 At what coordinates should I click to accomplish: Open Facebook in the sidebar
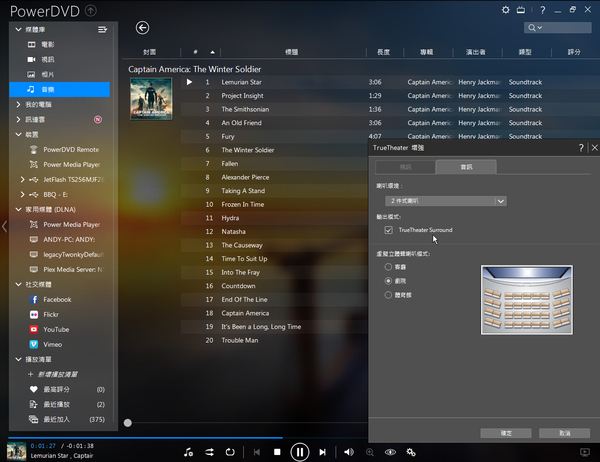click(x=56, y=299)
